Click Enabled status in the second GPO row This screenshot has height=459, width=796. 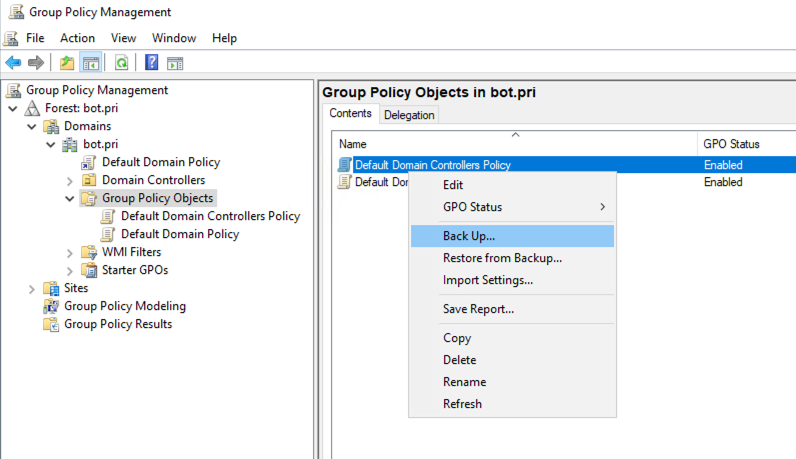723,182
